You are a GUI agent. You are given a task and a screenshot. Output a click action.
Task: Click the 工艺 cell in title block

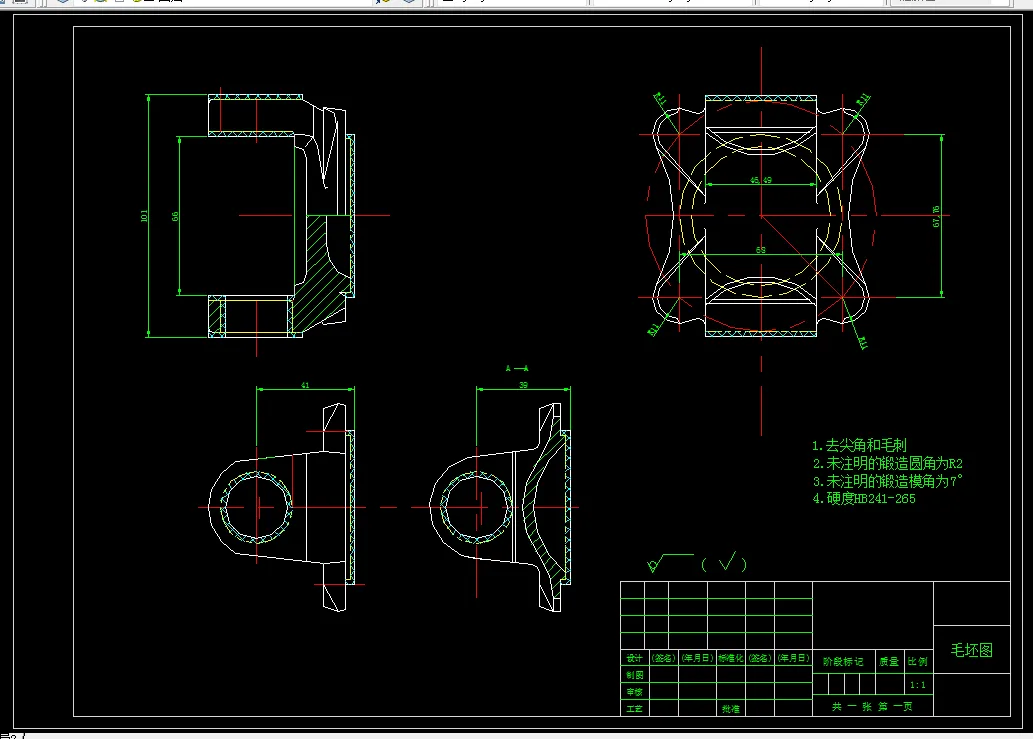[x=634, y=709]
